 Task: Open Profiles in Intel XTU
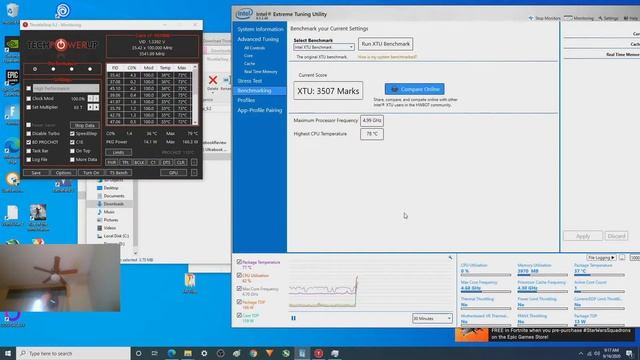click(246, 100)
